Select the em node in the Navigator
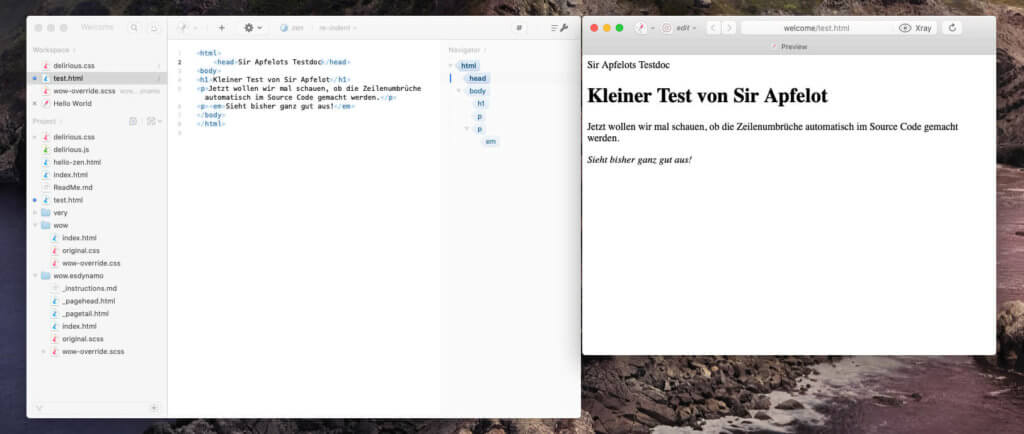The width and height of the screenshot is (1024, 434). click(x=490, y=141)
